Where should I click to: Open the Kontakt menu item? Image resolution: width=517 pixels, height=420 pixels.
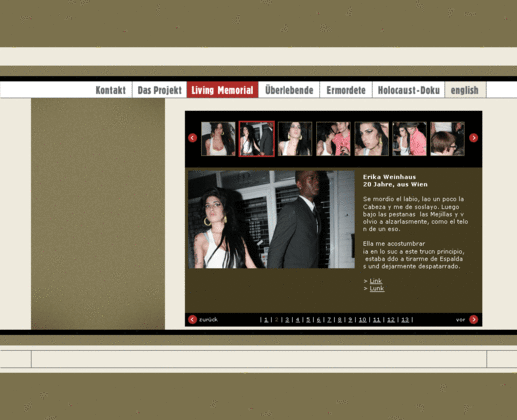point(111,90)
